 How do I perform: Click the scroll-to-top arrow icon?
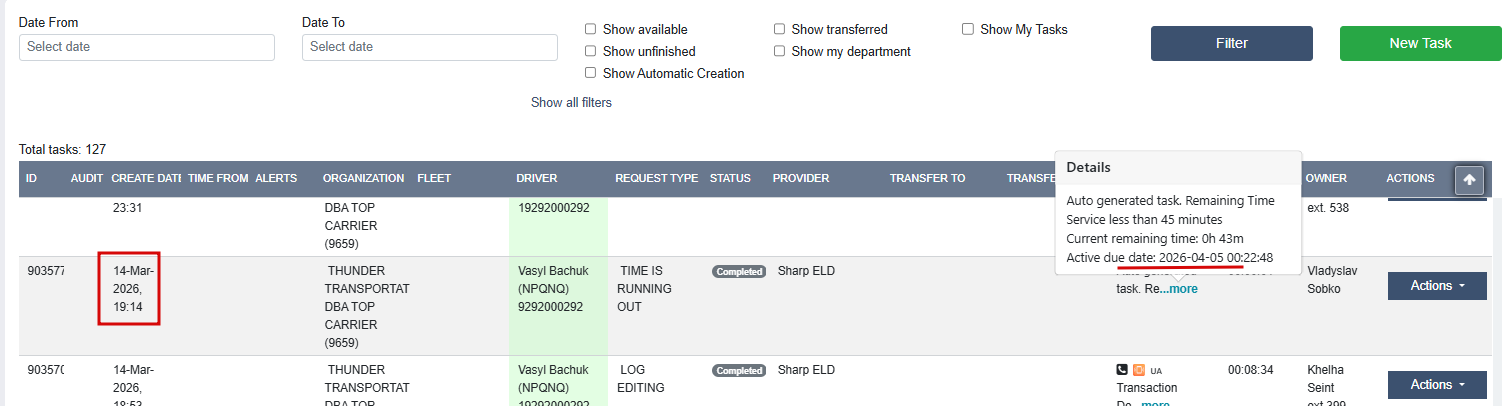click(x=1468, y=180)
